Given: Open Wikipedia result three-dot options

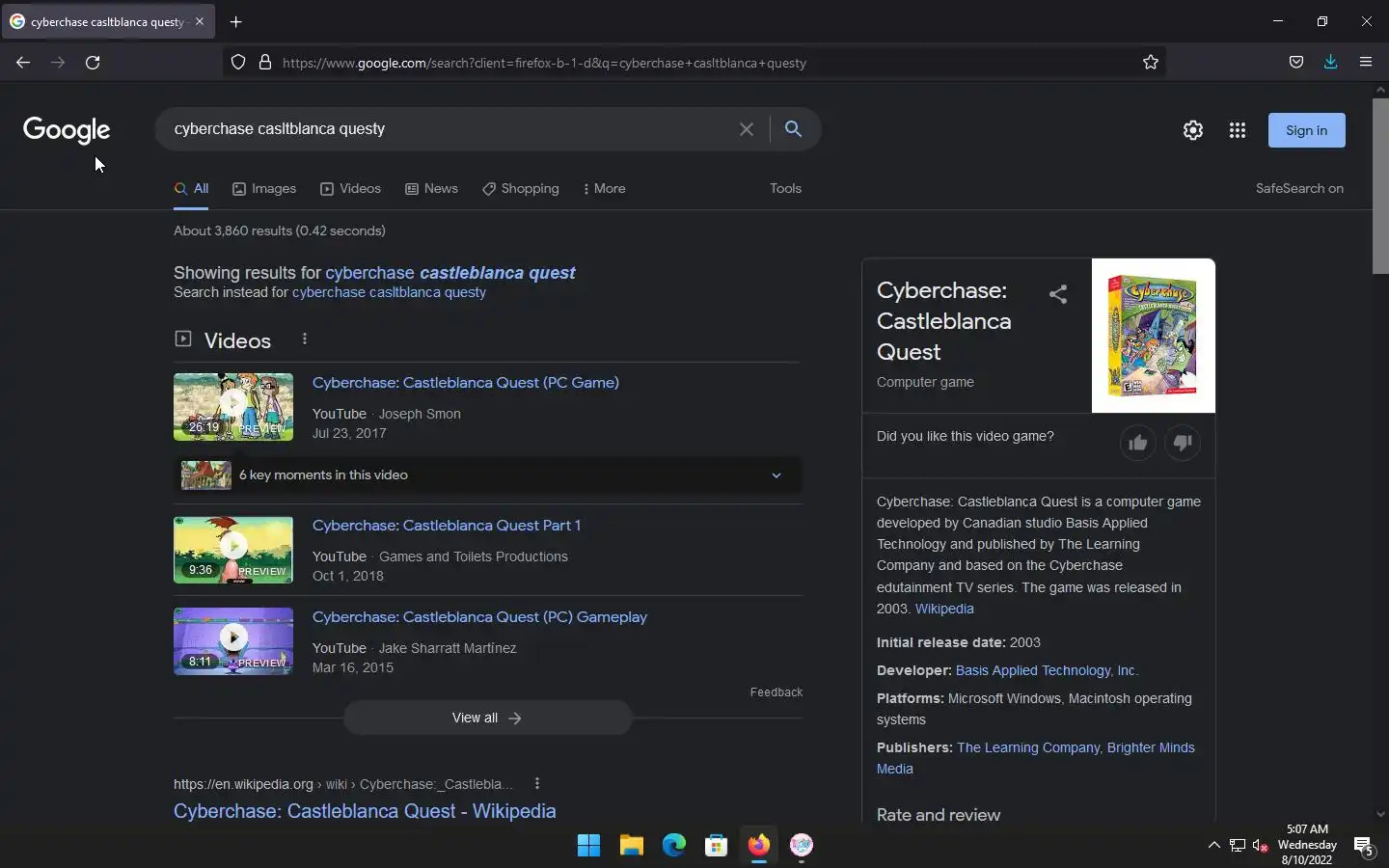Looking at the screenshot, I should (x=537, y=783).
